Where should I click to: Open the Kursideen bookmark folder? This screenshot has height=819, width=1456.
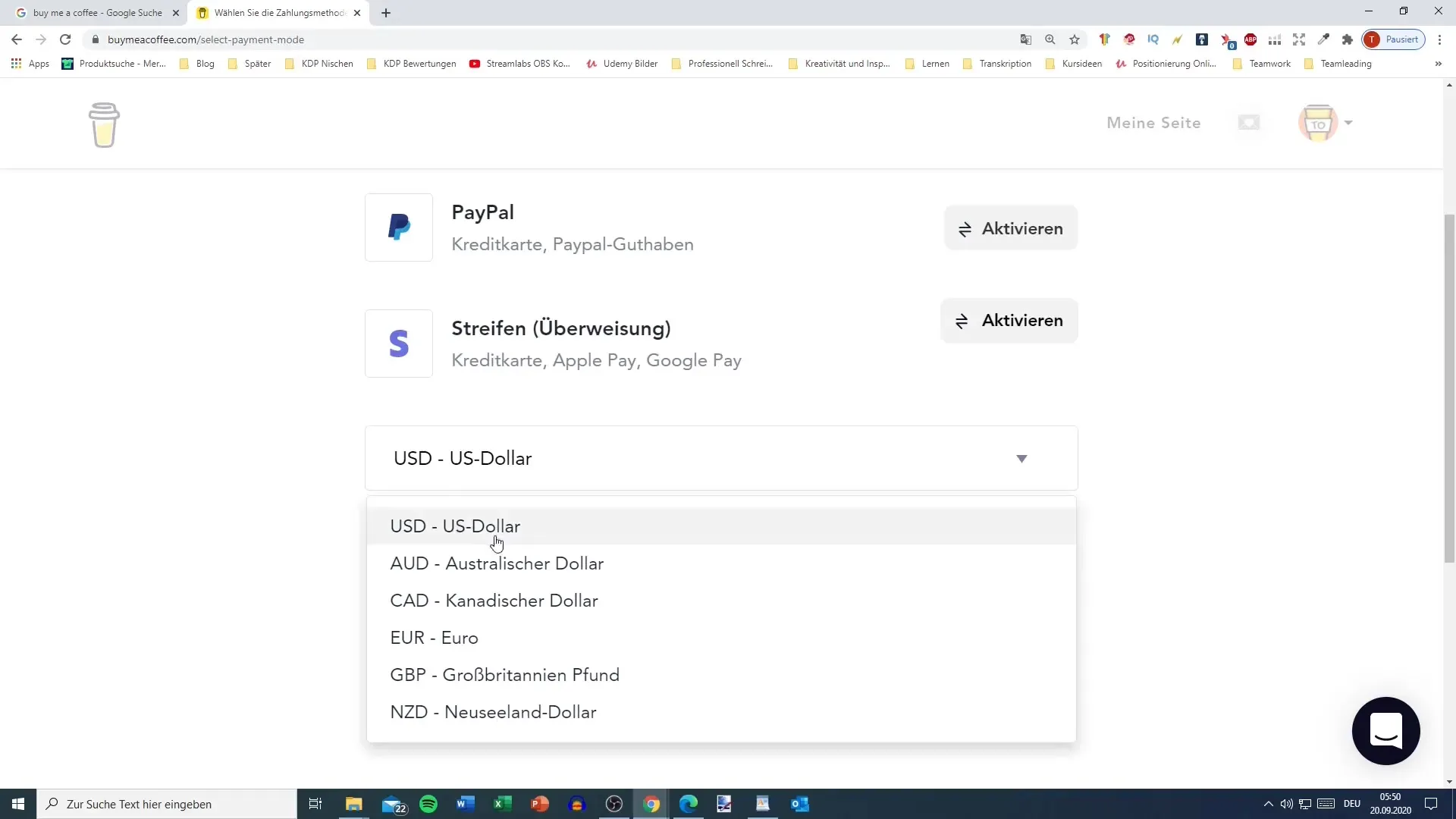[x=1074, y=64]
